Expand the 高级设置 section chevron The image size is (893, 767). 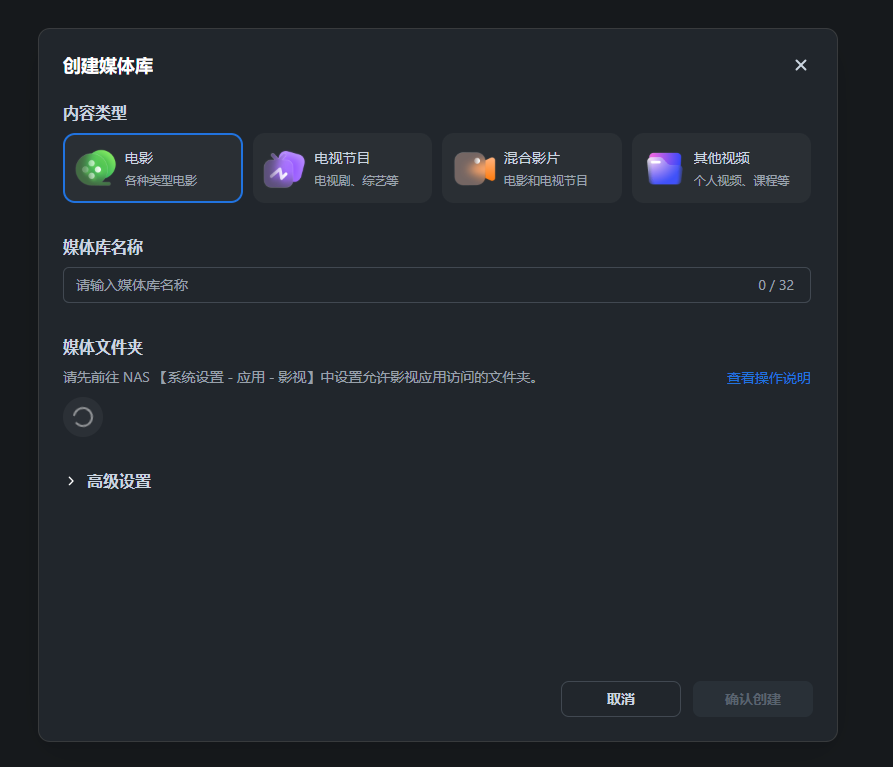(x=71, y=481)
